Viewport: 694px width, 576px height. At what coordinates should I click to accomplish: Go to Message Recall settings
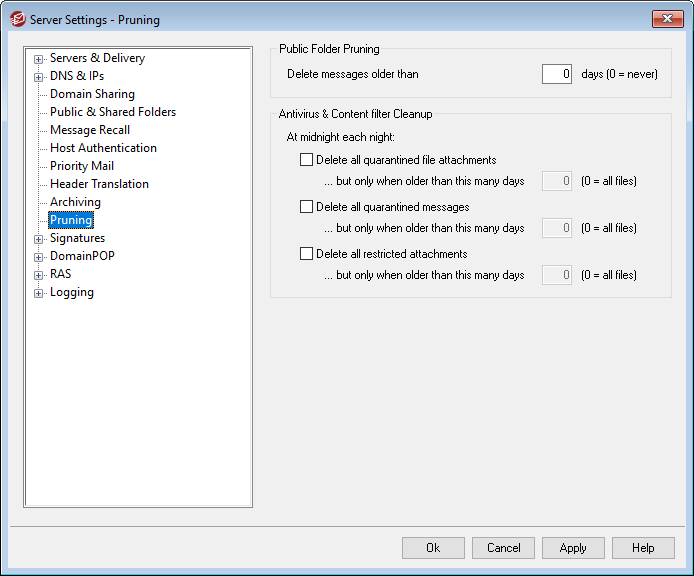89,130
